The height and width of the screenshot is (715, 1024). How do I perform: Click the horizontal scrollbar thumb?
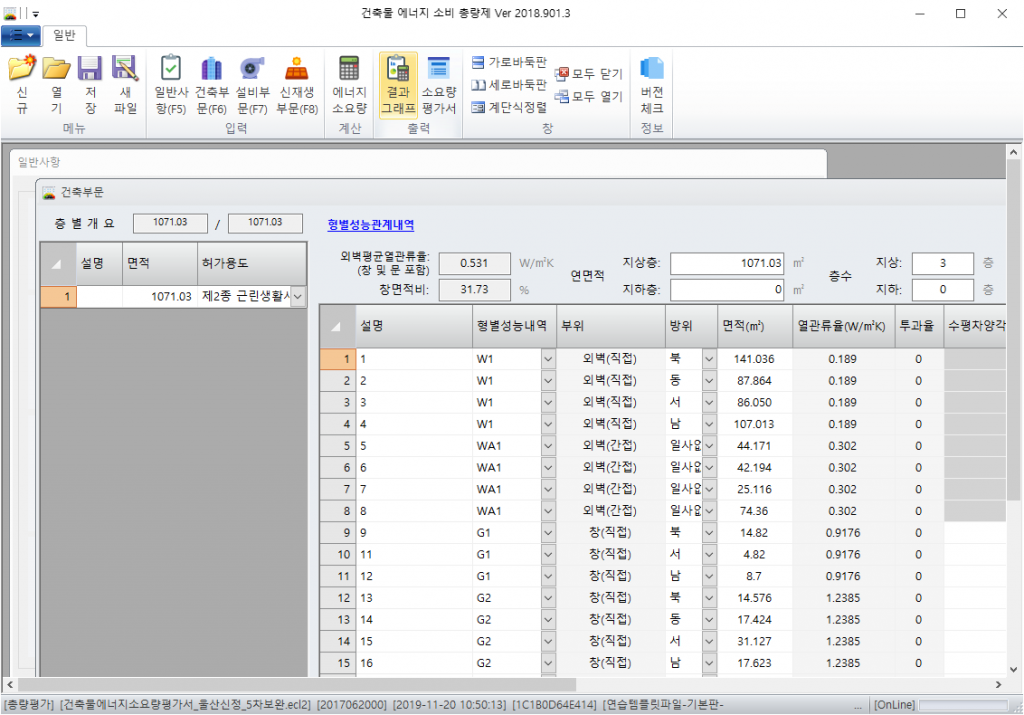(x=297, y=684)
